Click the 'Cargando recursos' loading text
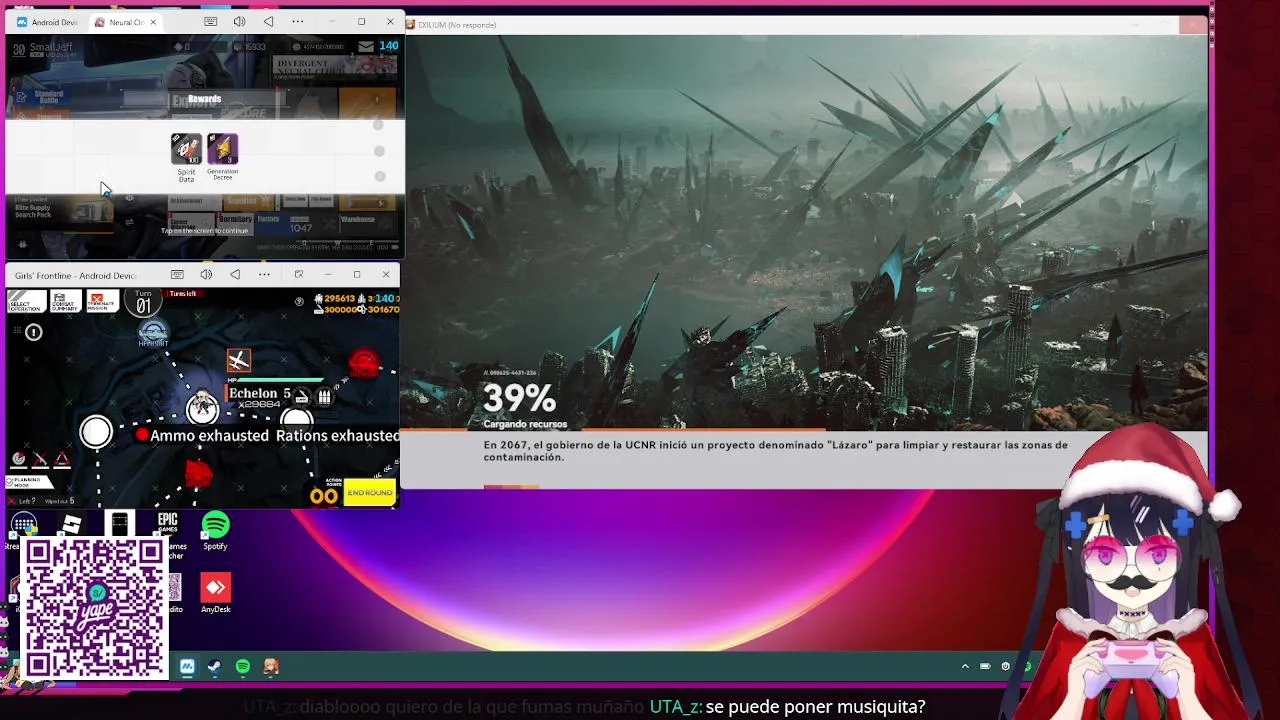 525,424
